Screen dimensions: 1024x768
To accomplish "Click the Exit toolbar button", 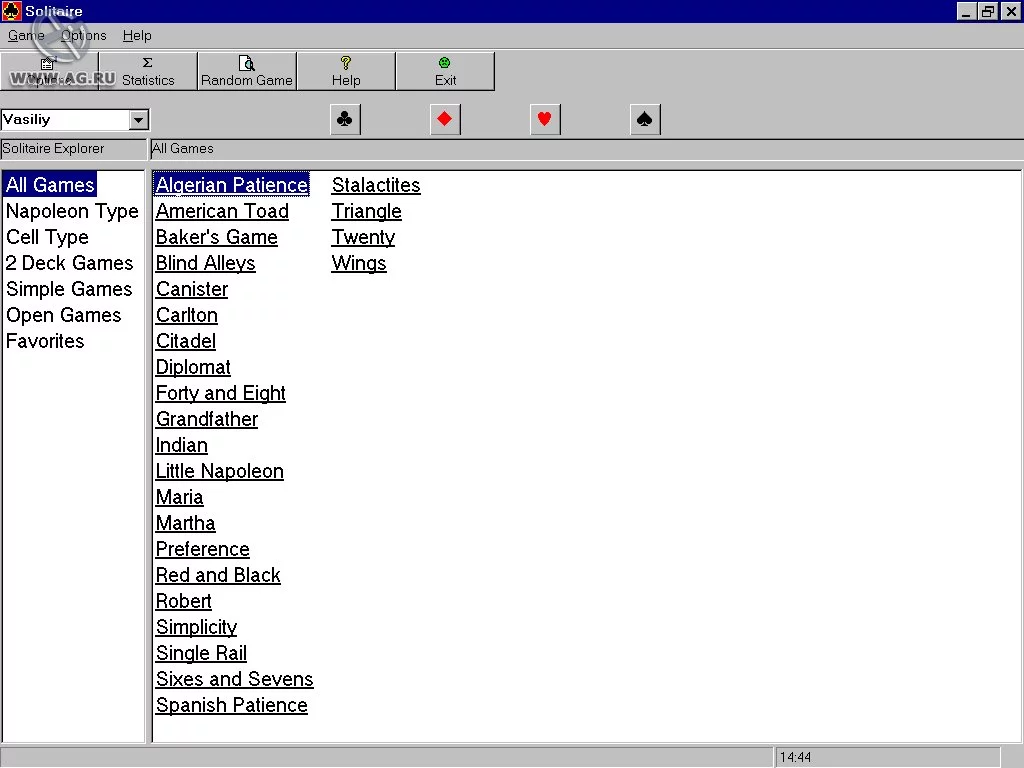I will coord(445,71).
